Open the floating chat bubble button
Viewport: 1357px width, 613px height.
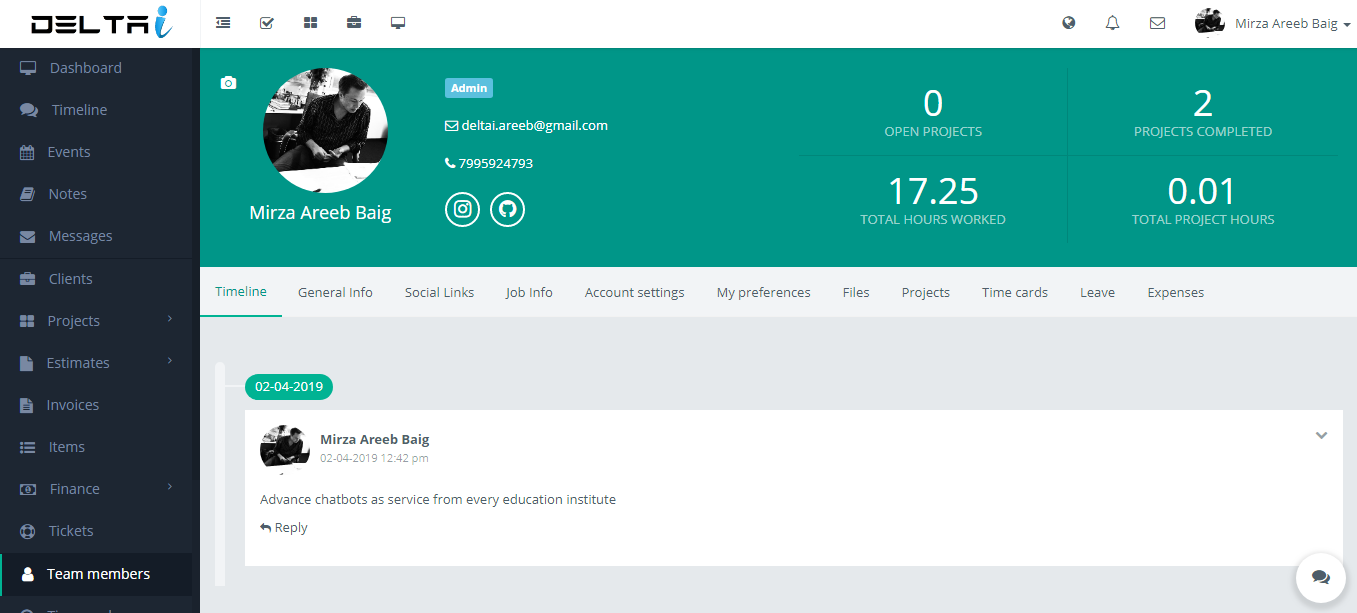tap(1320, 577)
